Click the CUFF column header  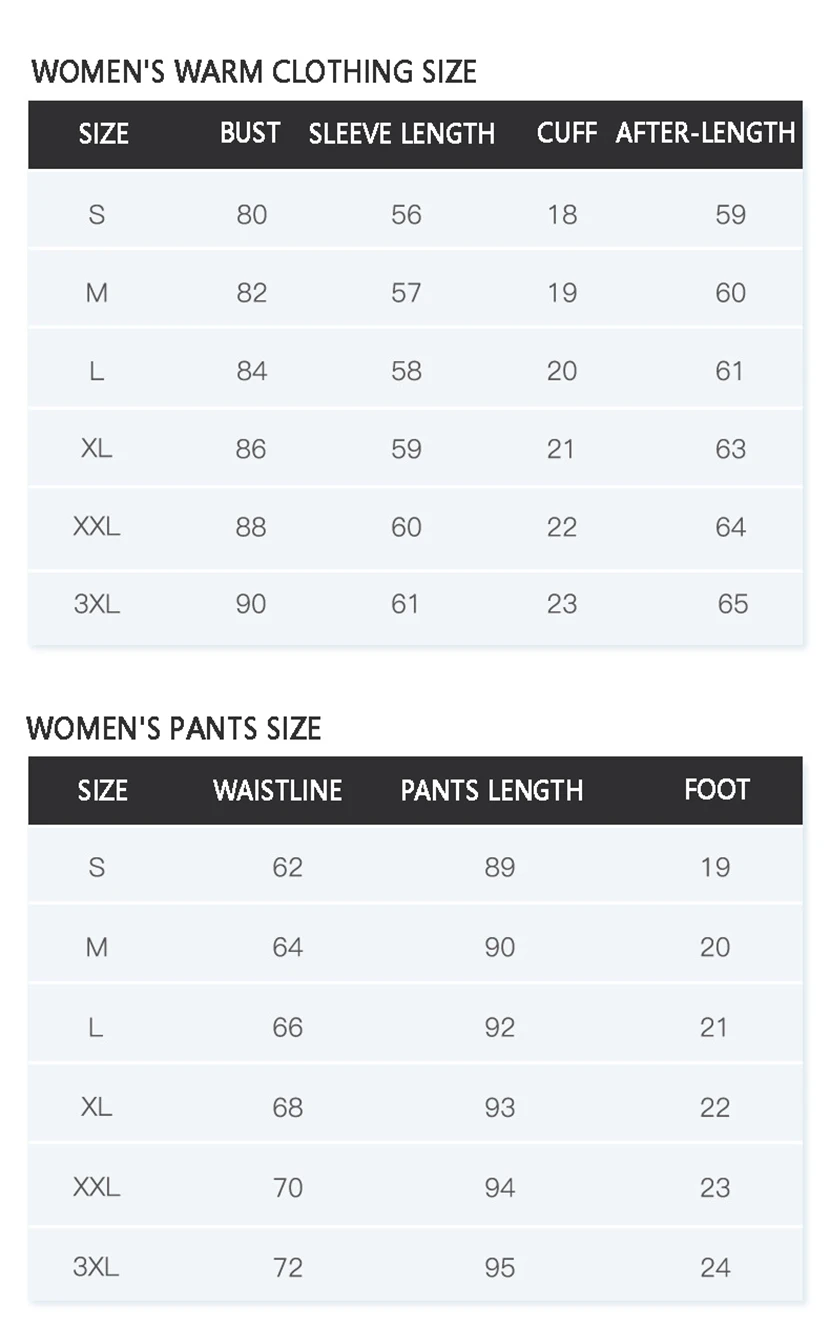566,133
